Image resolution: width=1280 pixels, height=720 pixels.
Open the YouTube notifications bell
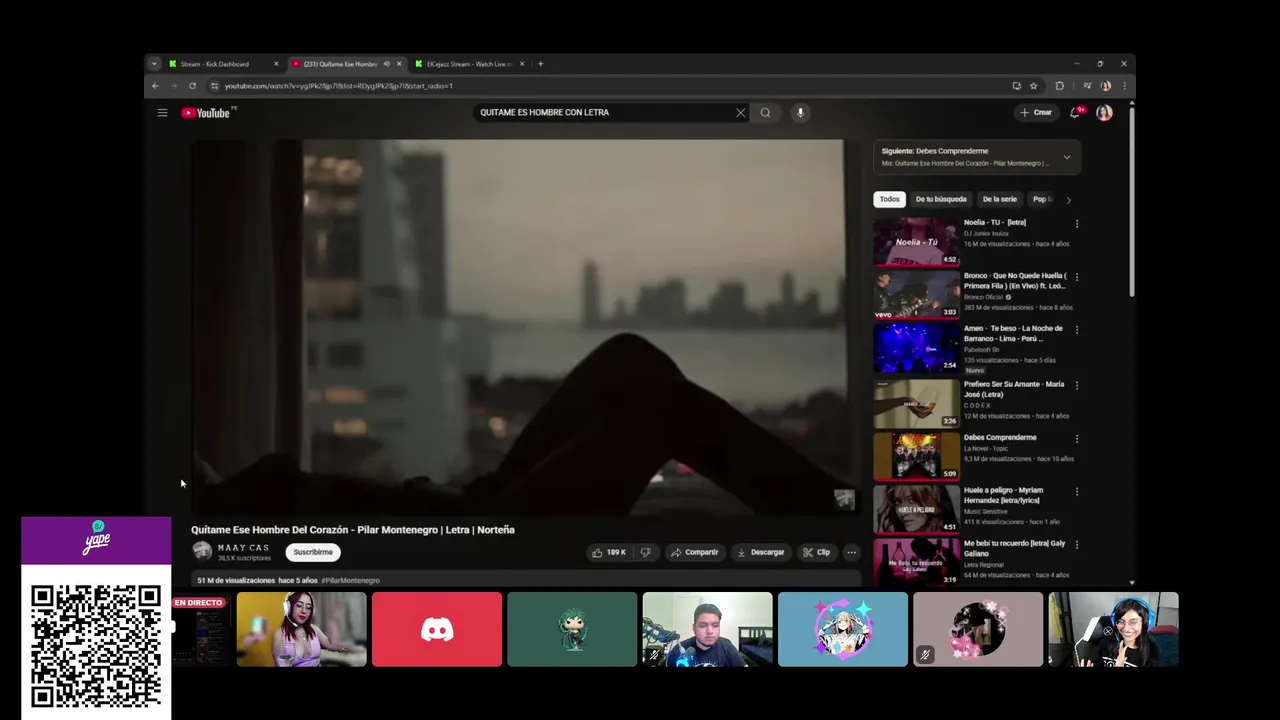click(x=1075, y=113)
